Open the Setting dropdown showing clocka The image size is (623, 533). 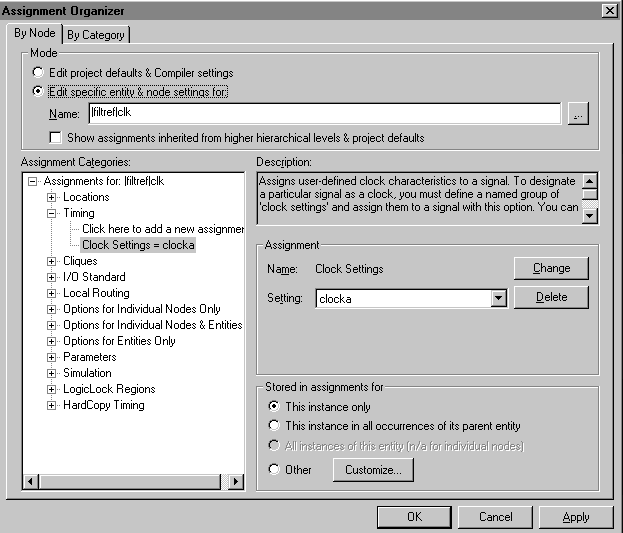[x=499, y=298]
